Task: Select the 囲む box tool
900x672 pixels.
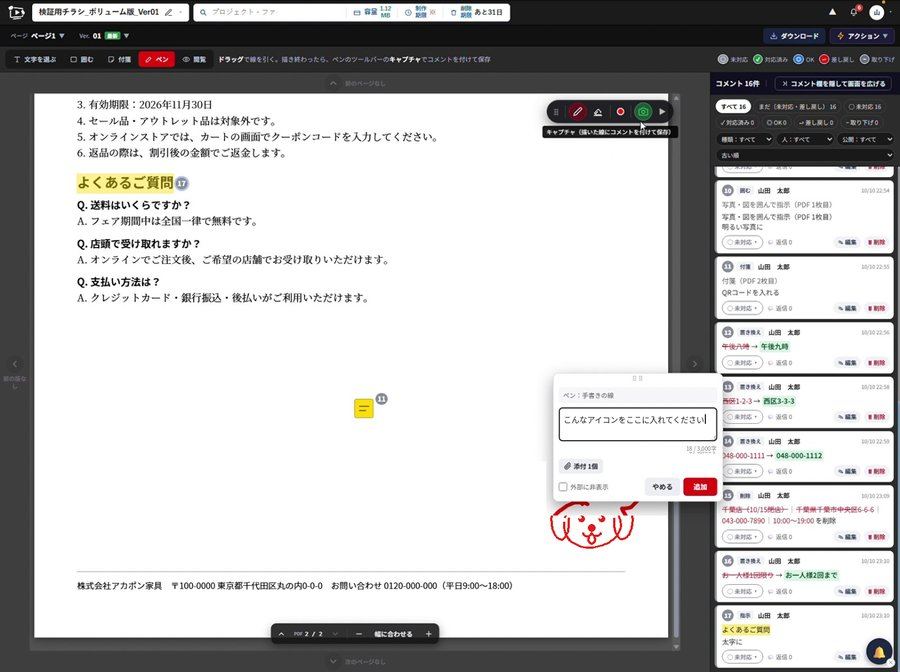Action: (x=82, y=59)
